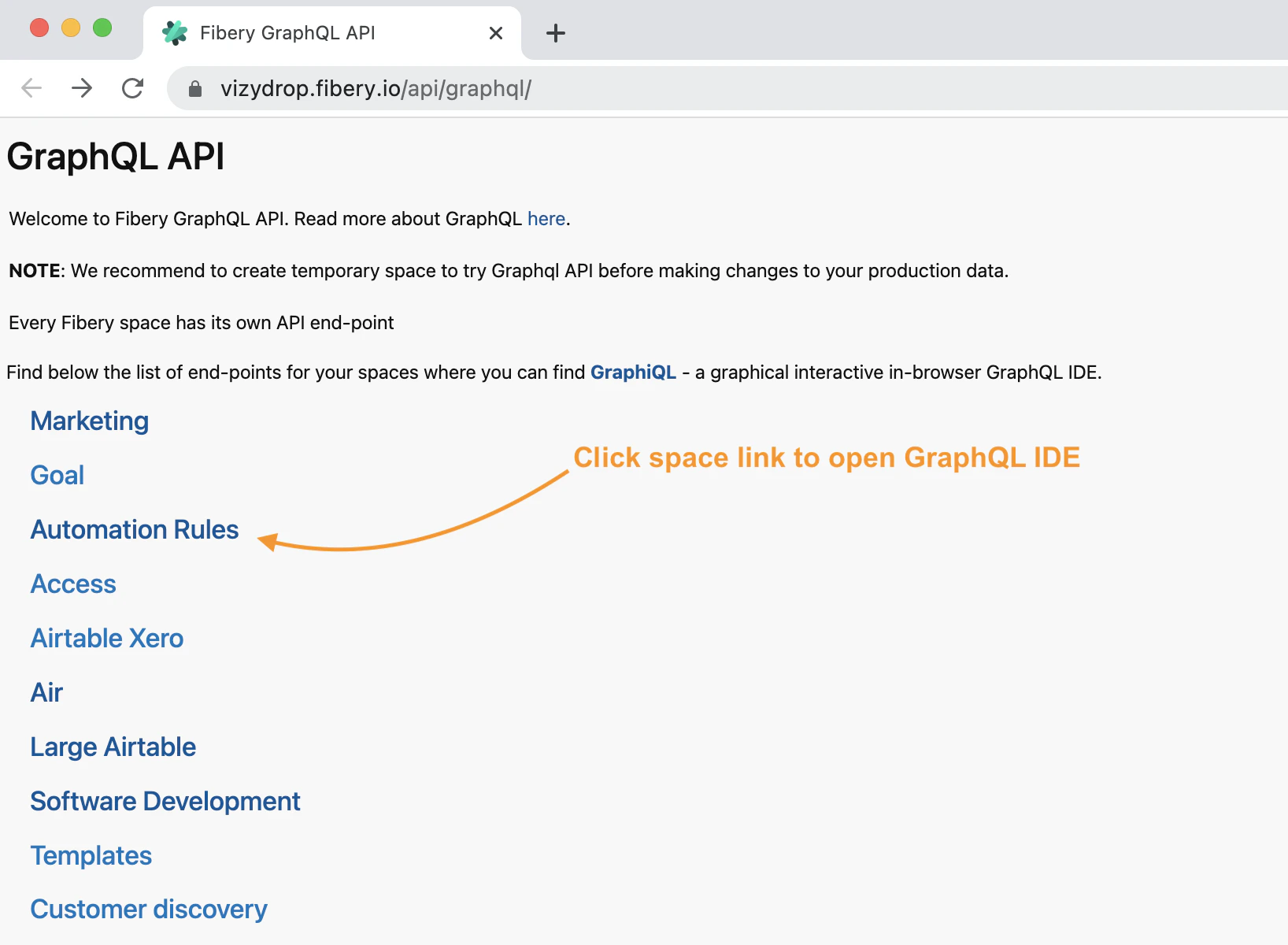Reload the page with refresh icon

point(133,88)
